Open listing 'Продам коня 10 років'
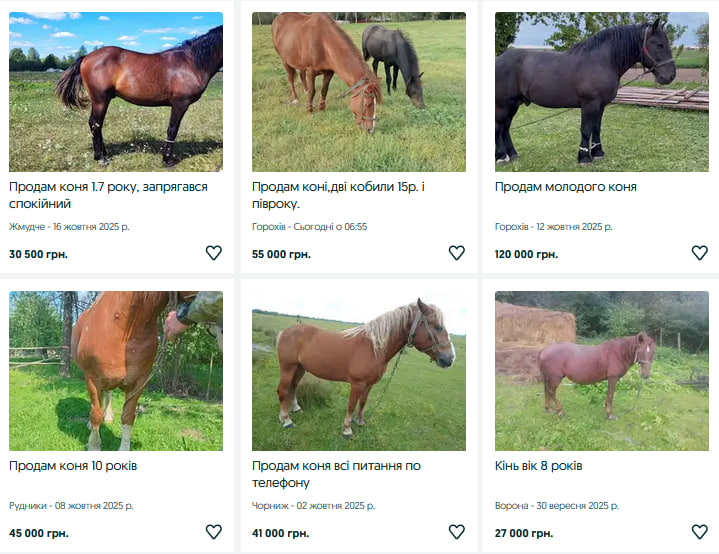The width and height of the screenshot is (719, 554). (73, 466)
